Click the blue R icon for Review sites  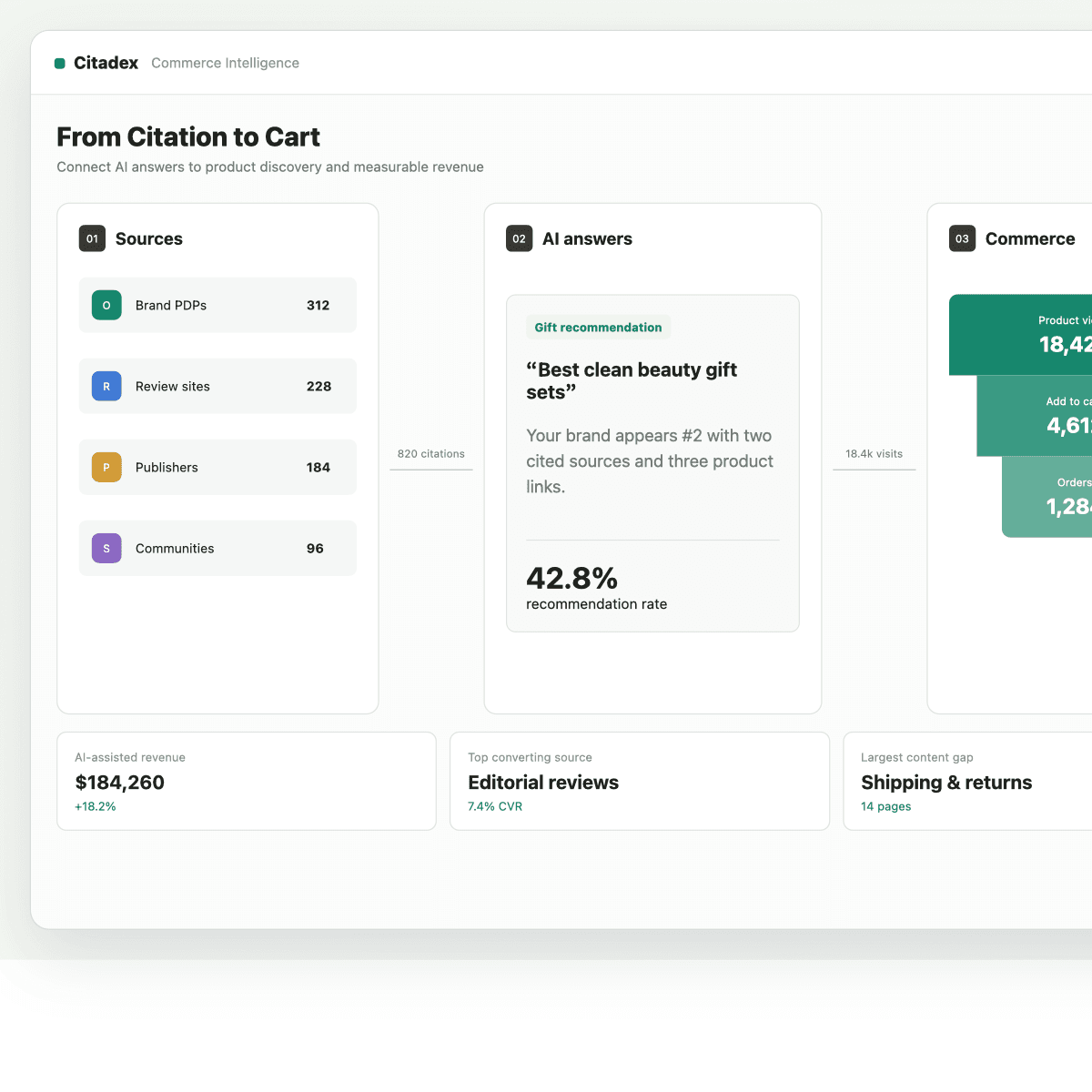pyautogui.click(x=106, y=386)
